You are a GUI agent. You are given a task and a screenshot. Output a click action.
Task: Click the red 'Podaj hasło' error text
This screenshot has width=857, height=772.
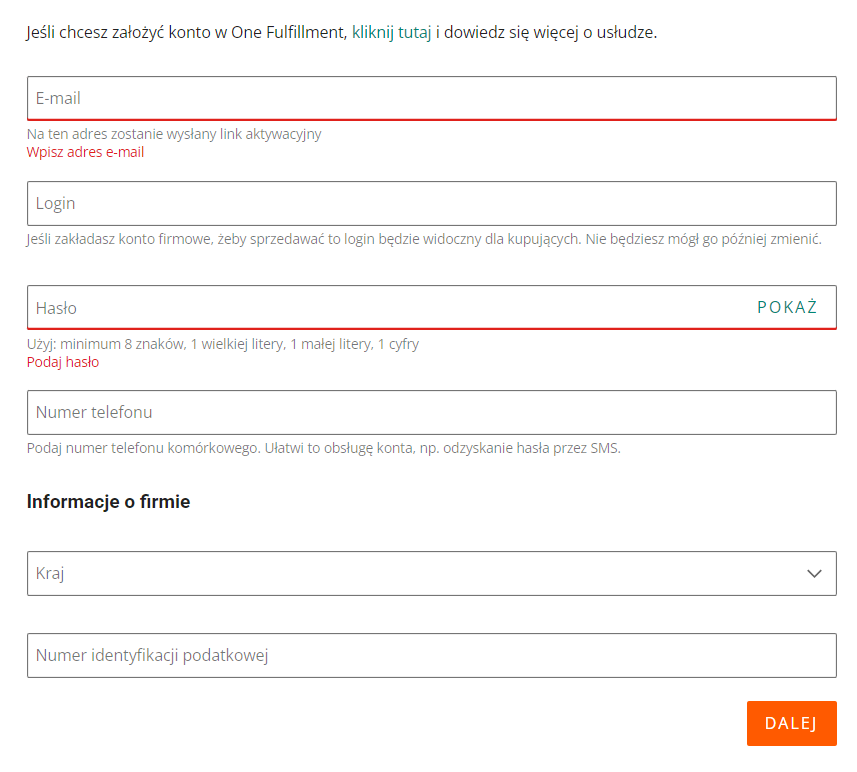(63, 362)
